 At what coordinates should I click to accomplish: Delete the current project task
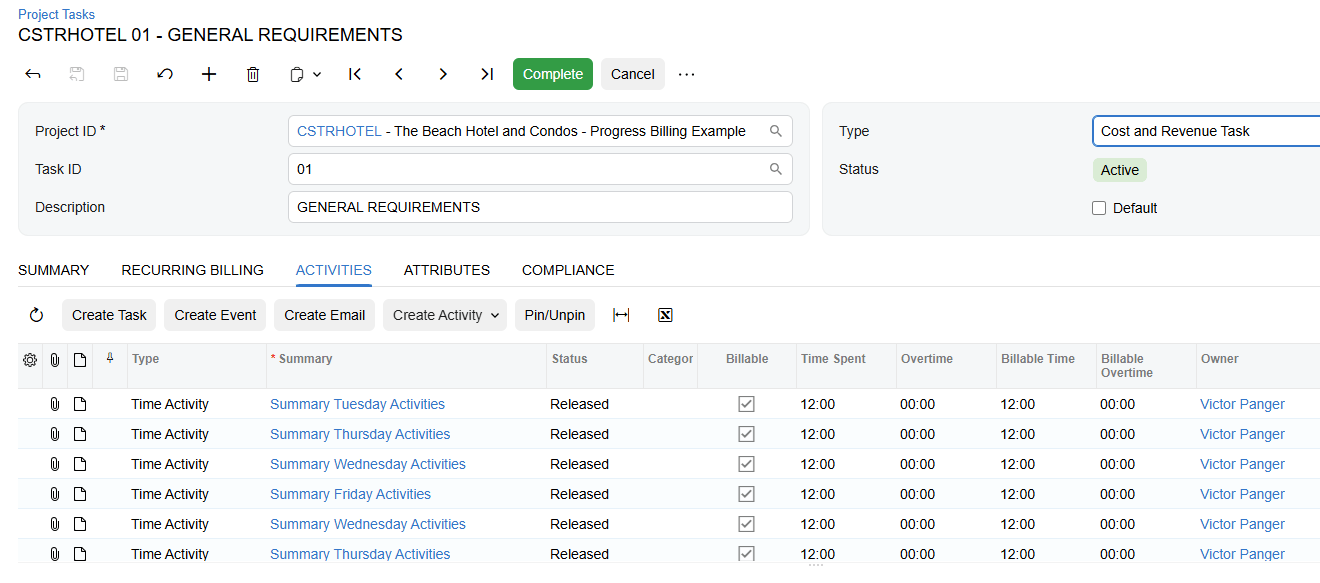click(253, 73)
